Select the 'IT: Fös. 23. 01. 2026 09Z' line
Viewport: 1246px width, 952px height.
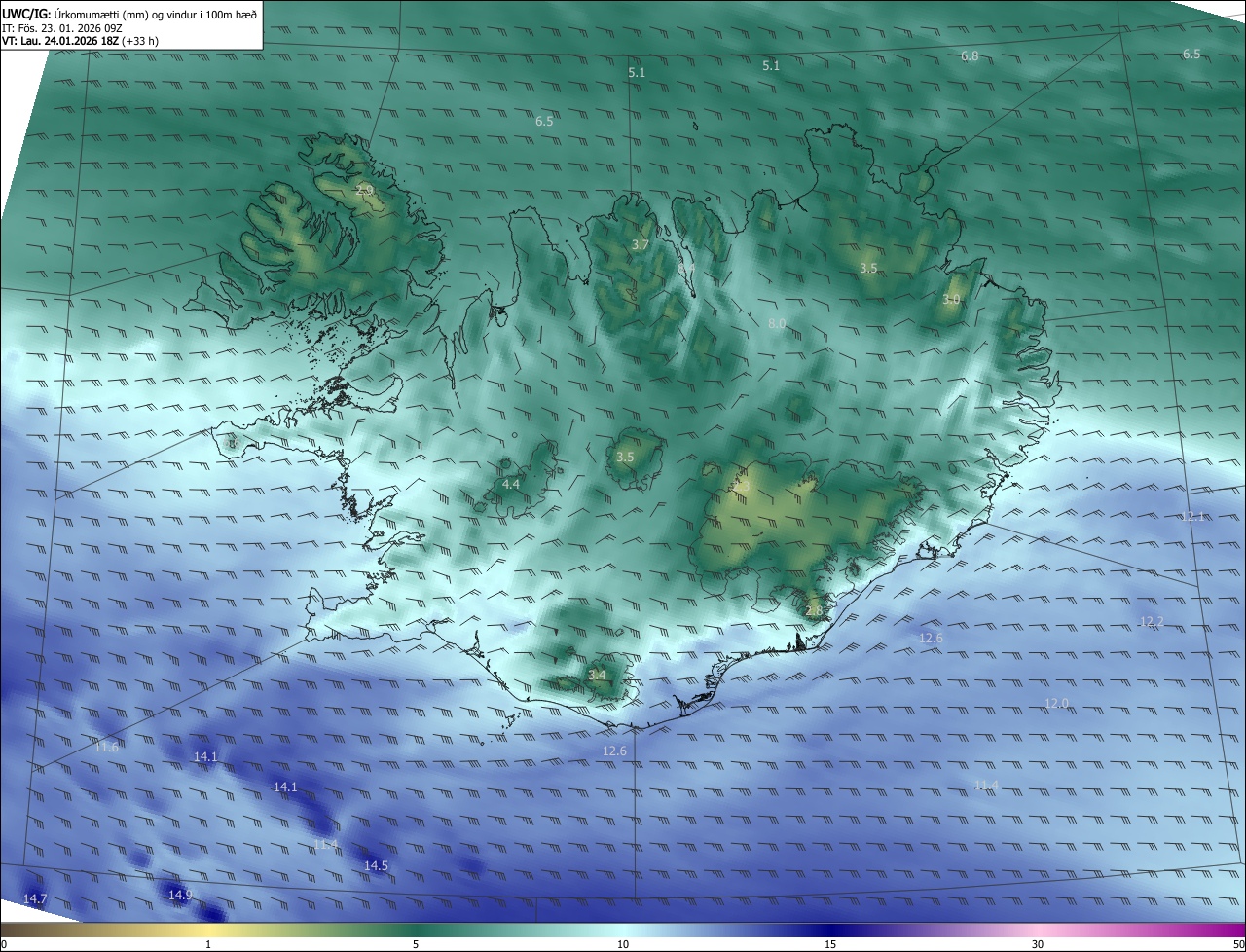point(62,28)
